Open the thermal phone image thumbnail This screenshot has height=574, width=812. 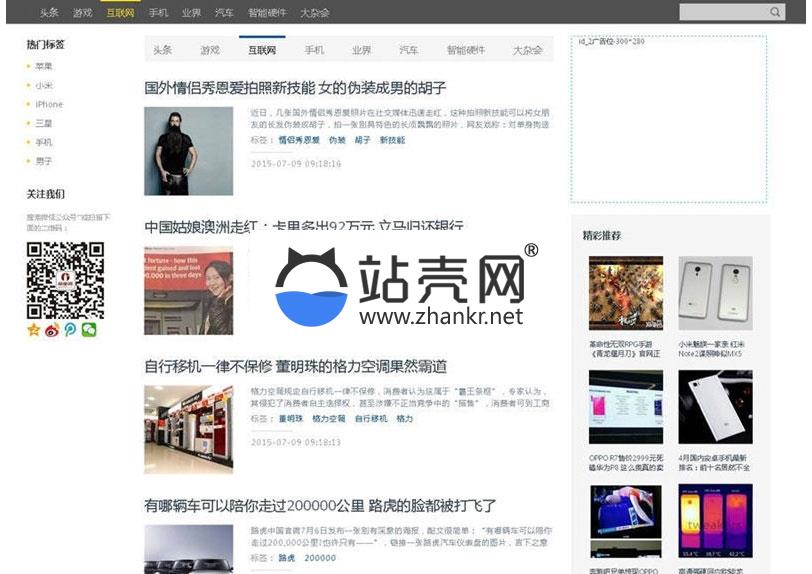(715, 521)
